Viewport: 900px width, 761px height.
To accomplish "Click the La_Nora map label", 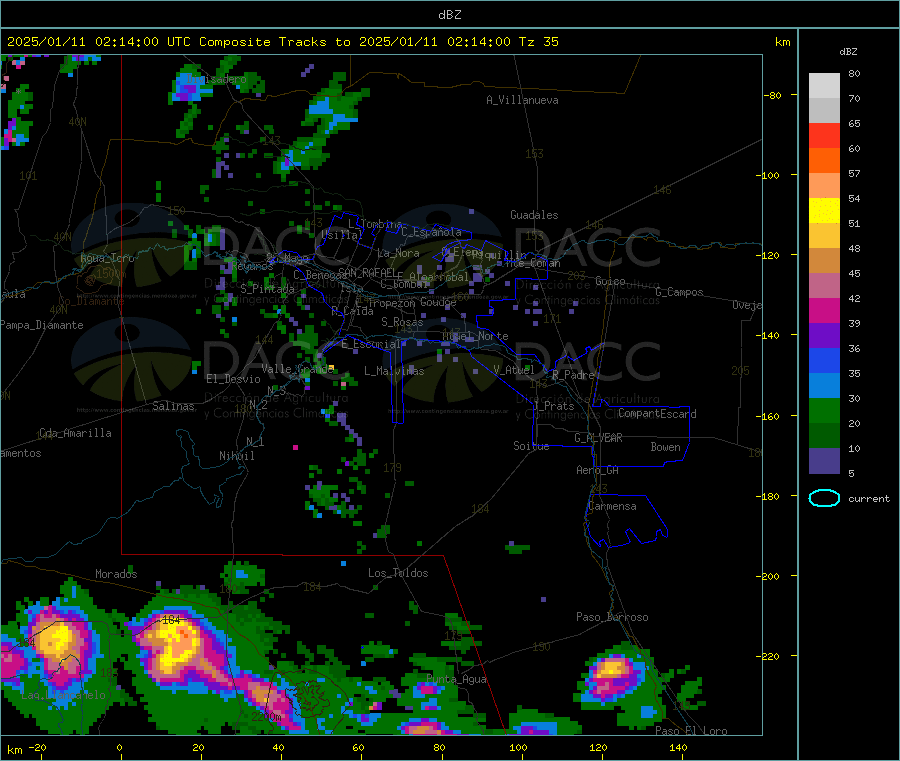I will click(398, 253).
